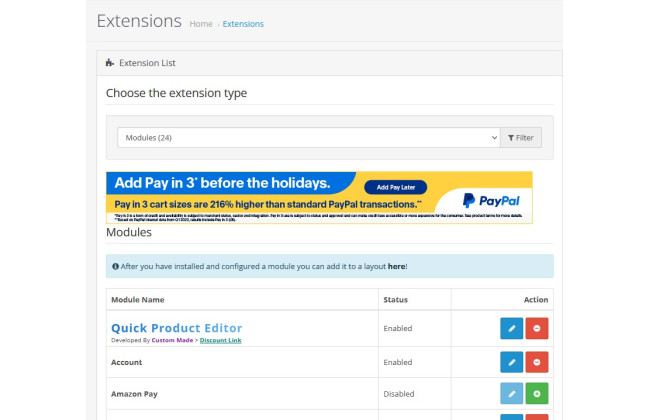Screen dimensions: 650x420
Task: Click the Disabled status of Amazon Pay
Action: [x=399, y=394]
